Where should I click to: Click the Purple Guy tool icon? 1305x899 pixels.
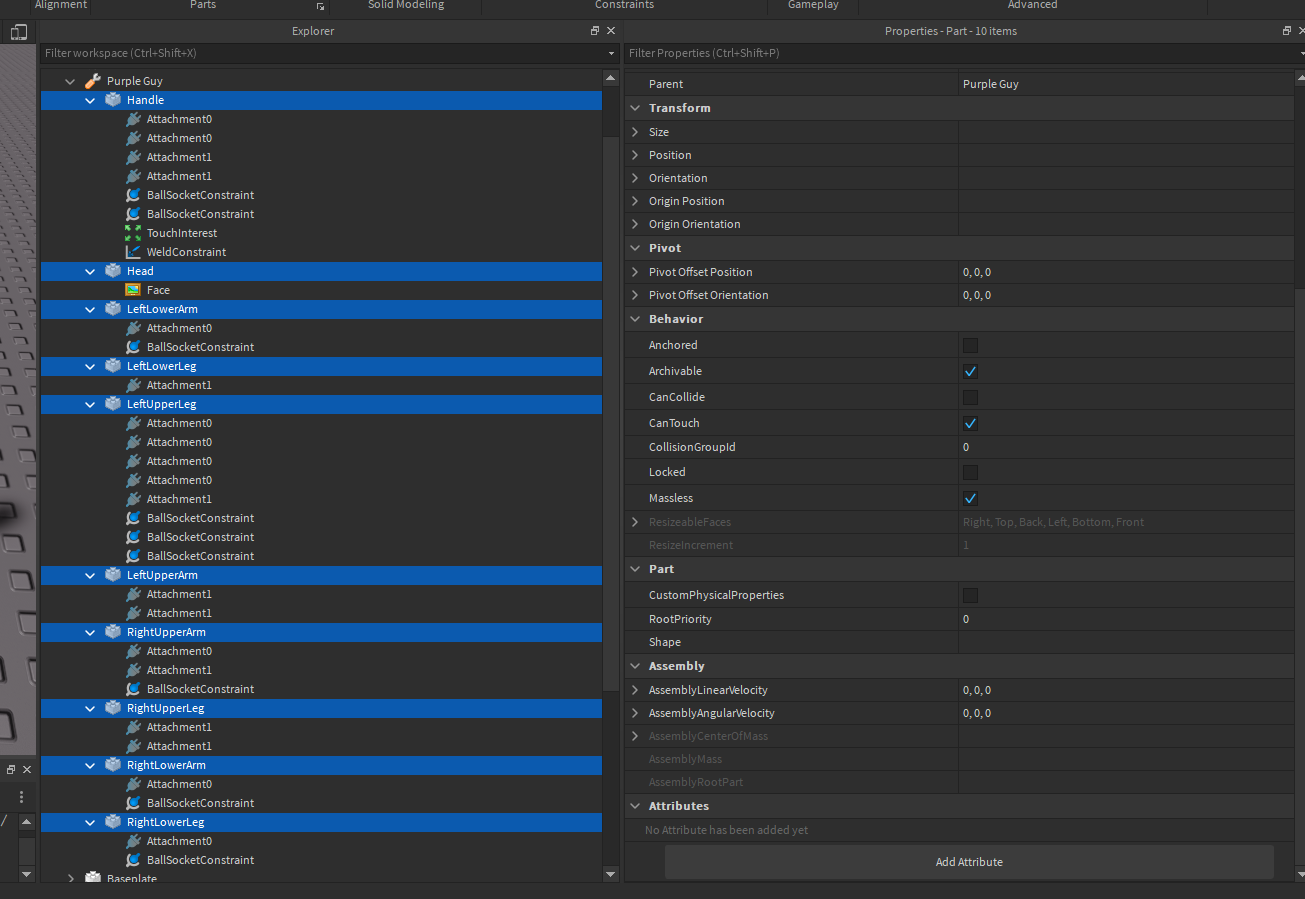pos(93,81)
